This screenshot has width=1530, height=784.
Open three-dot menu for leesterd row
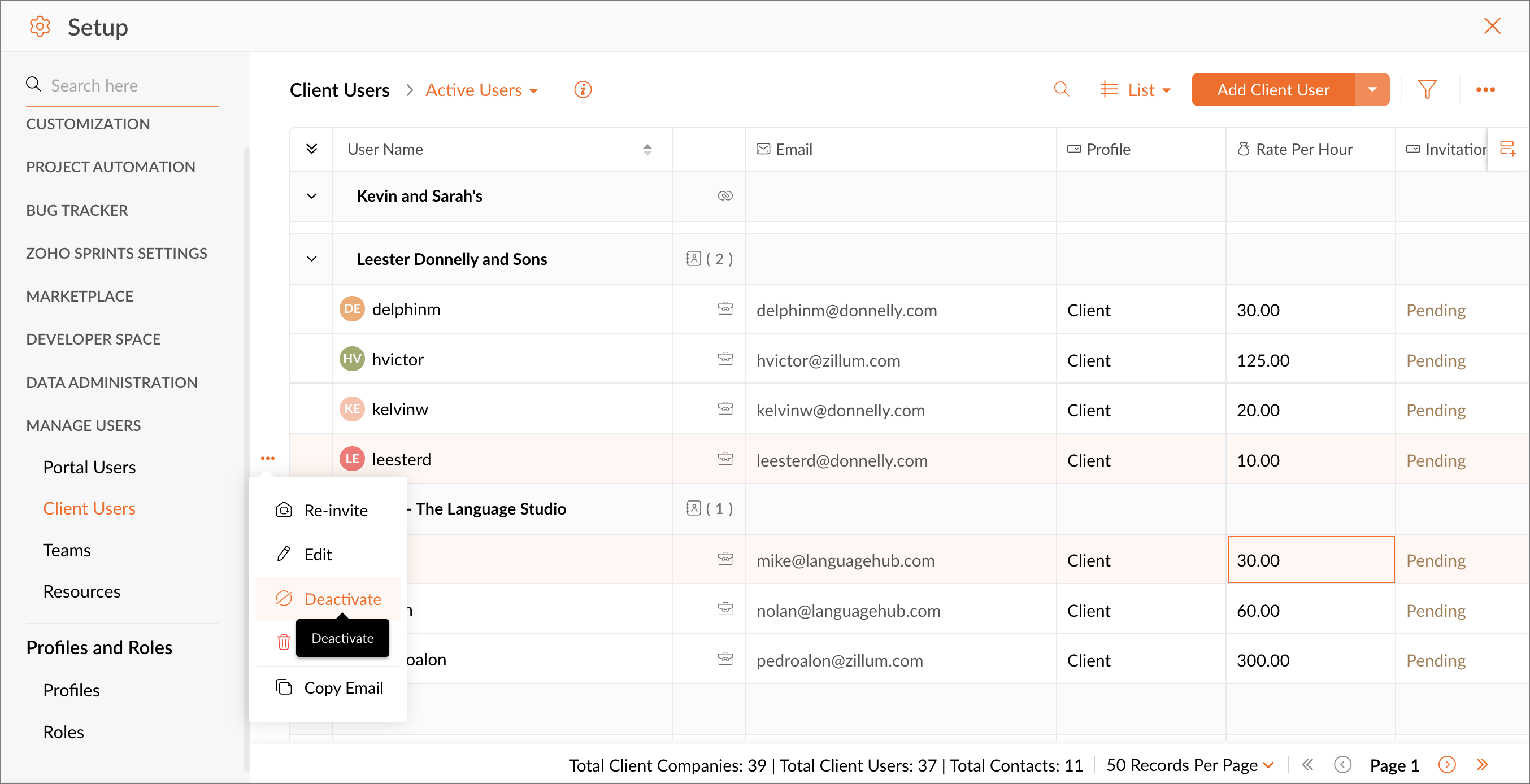267,458
